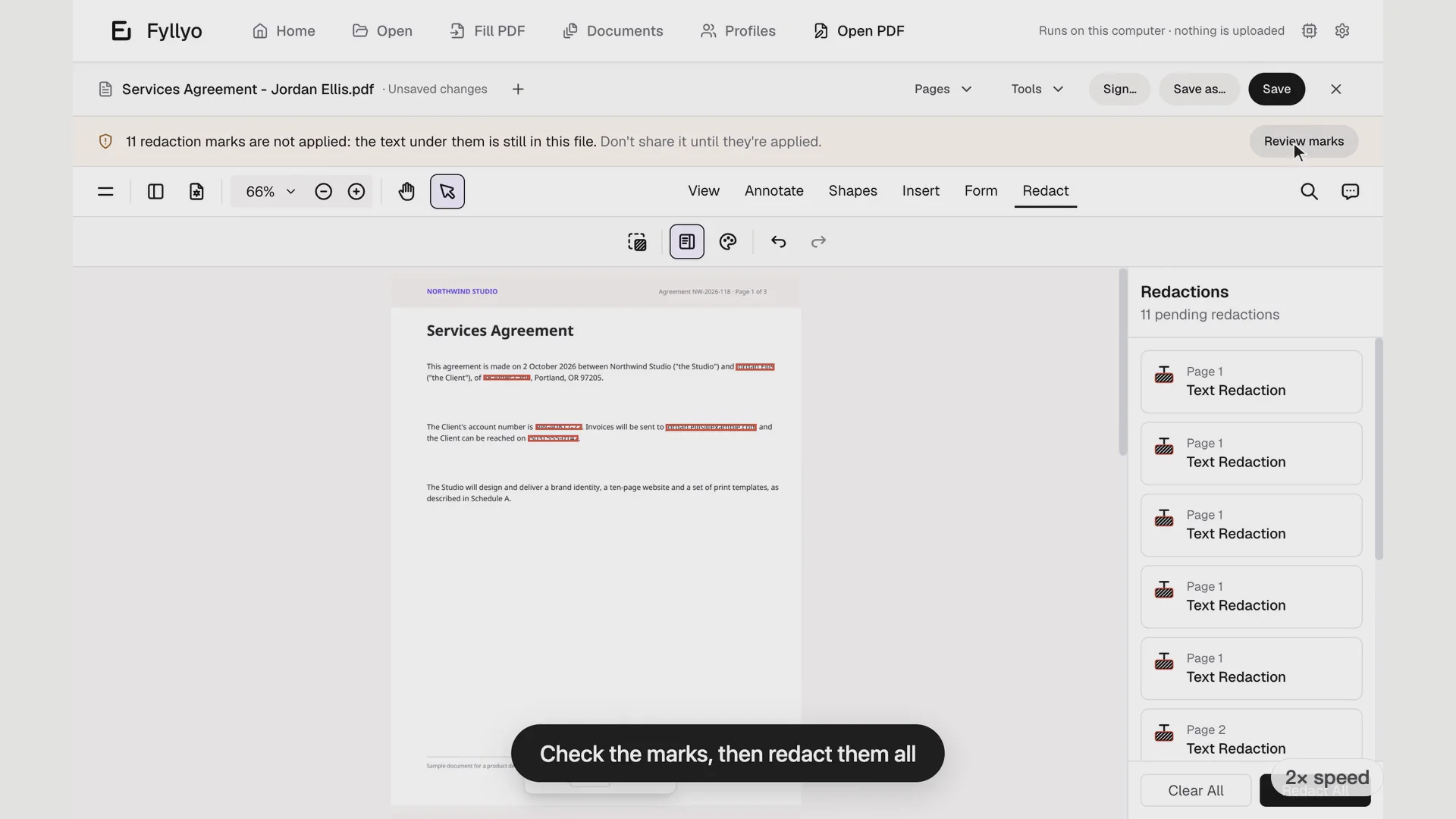Click the Fyllyo logo
Image resolution: width=1456 pixels, height=819 pixels.
coord(157,31)
